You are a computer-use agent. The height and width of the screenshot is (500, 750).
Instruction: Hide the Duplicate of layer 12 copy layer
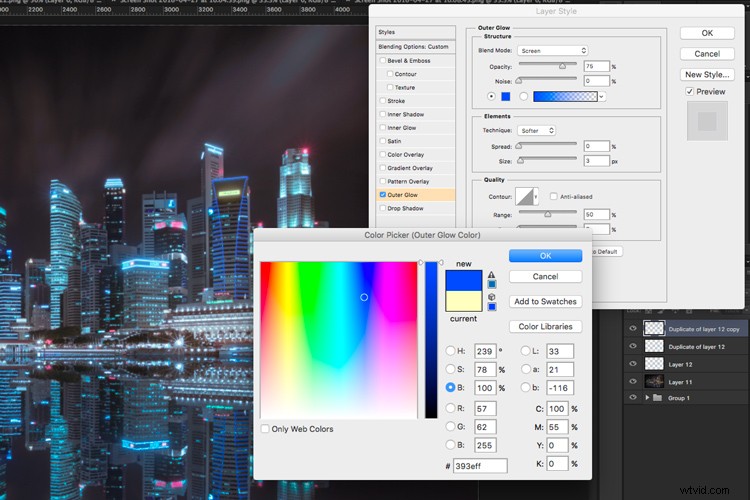pyautogui.click(x=633, y=328)
